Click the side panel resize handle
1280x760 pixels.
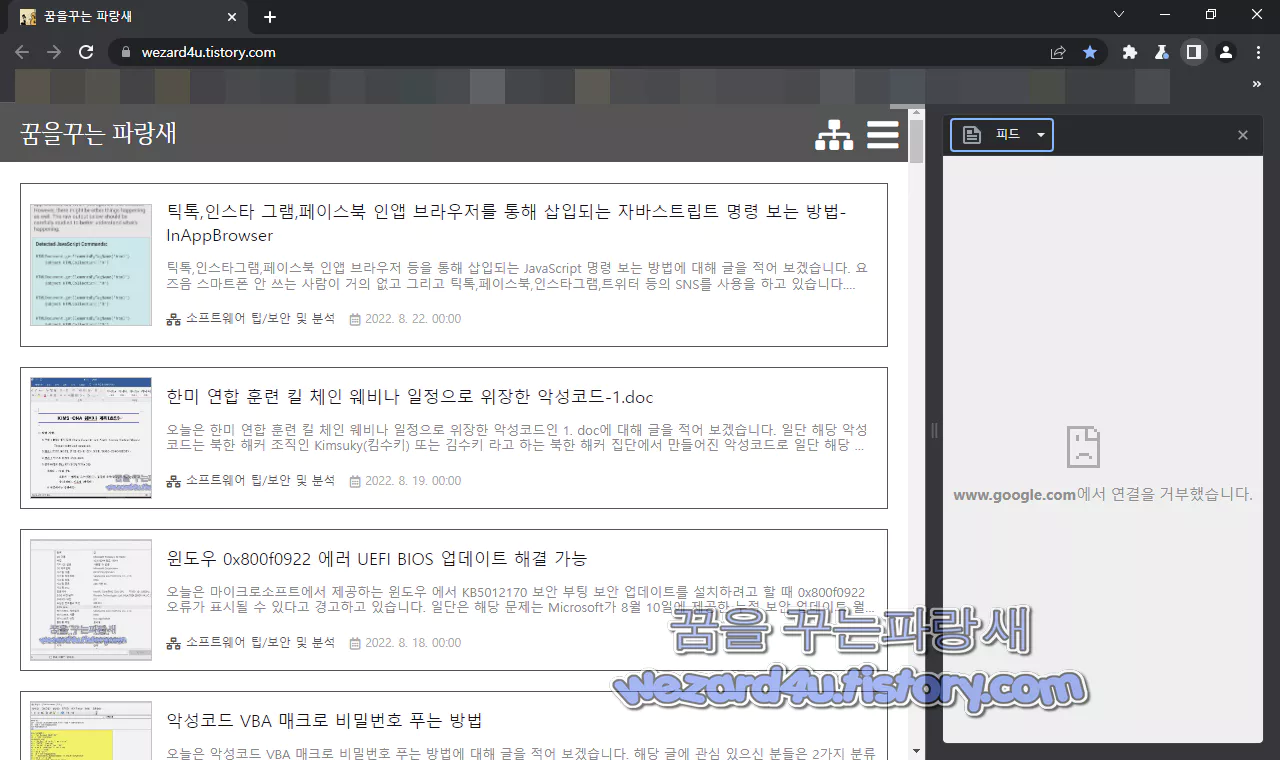click(934, 431)
